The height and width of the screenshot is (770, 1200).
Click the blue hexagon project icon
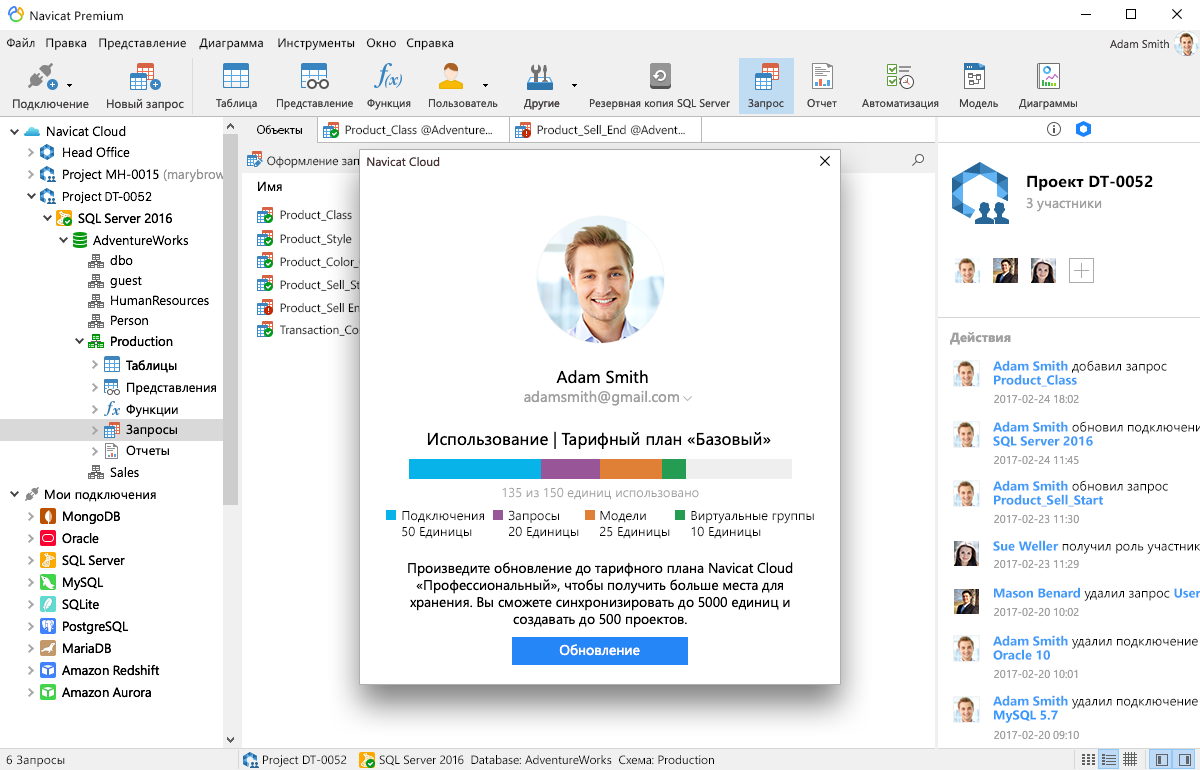pos(1083,129)
